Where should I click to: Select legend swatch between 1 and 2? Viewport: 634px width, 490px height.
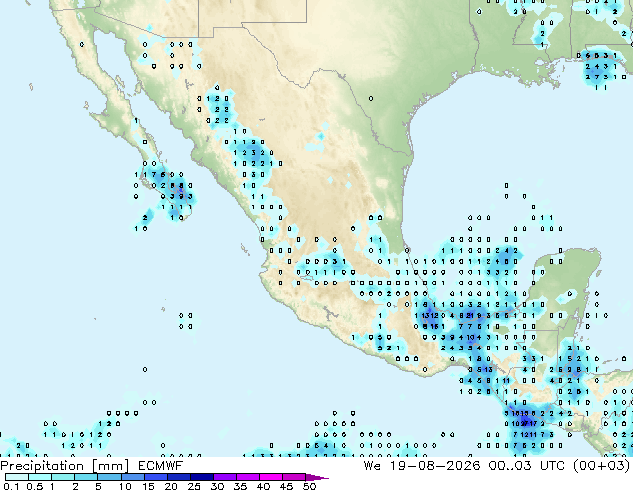coord(63,477)
